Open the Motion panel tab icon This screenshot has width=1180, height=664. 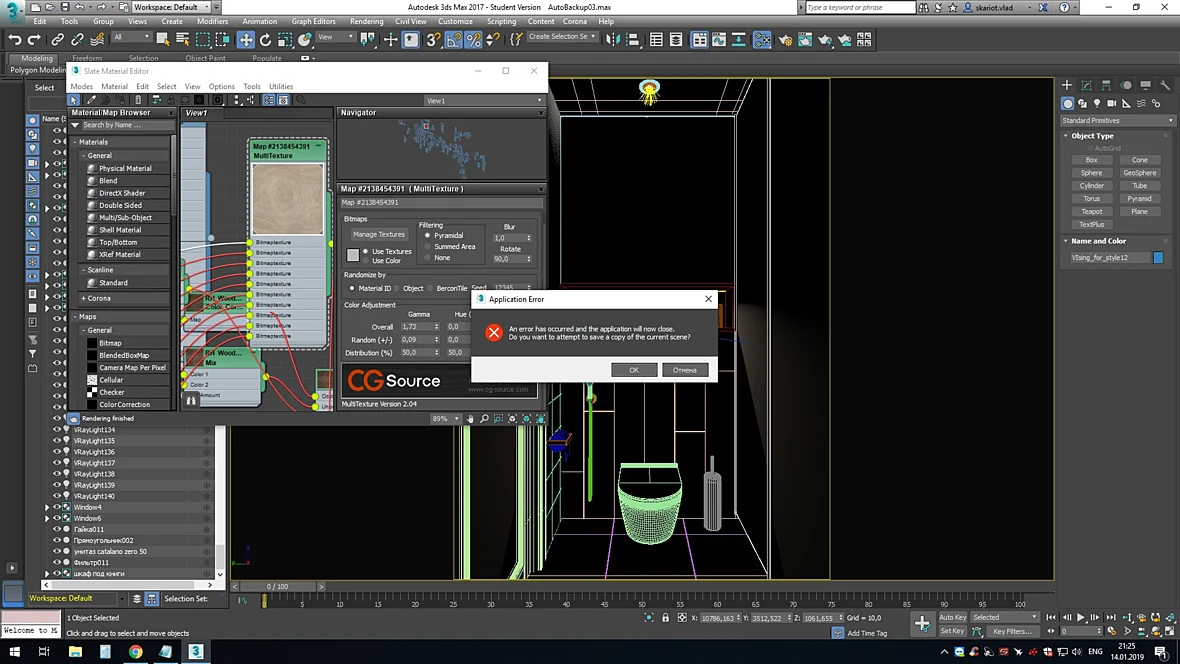pos(1126,85)
